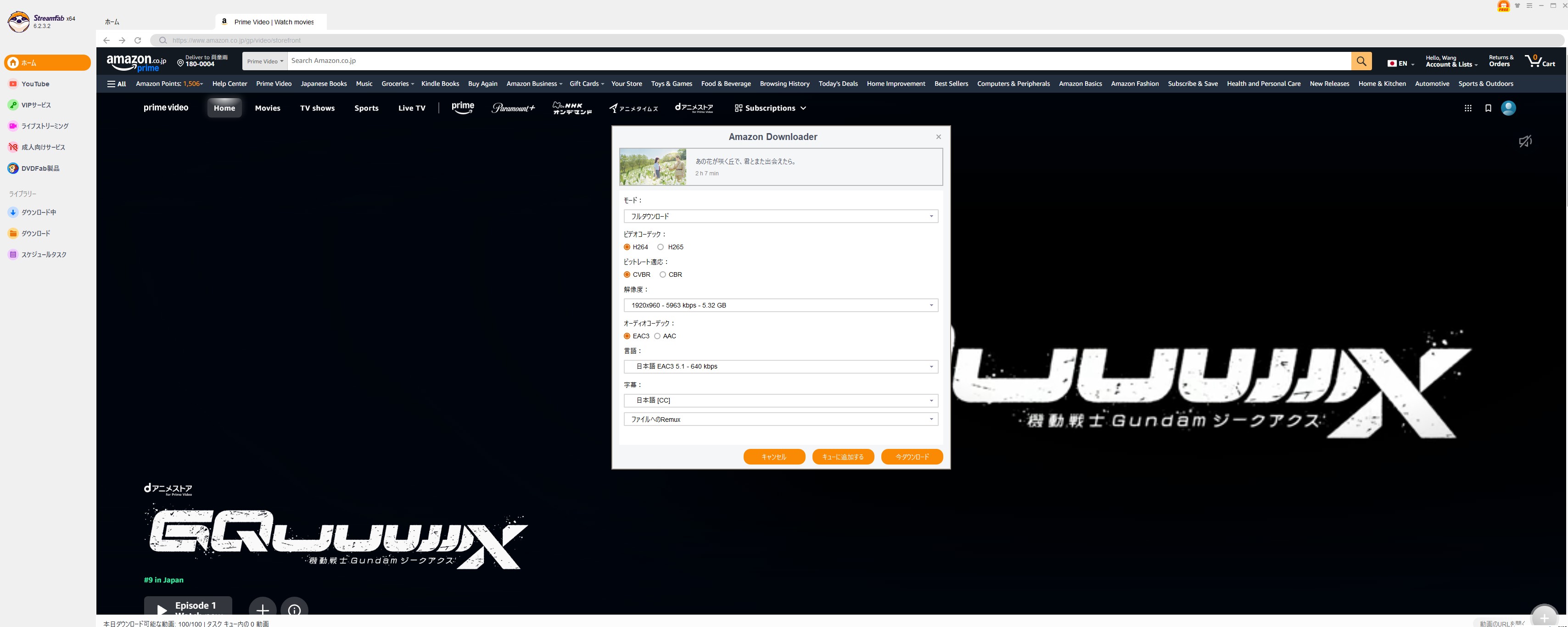This screenshot has height=627, width=1568.
Task: Click the amazon.co.jp prime logo
Action: coord(136,63)
